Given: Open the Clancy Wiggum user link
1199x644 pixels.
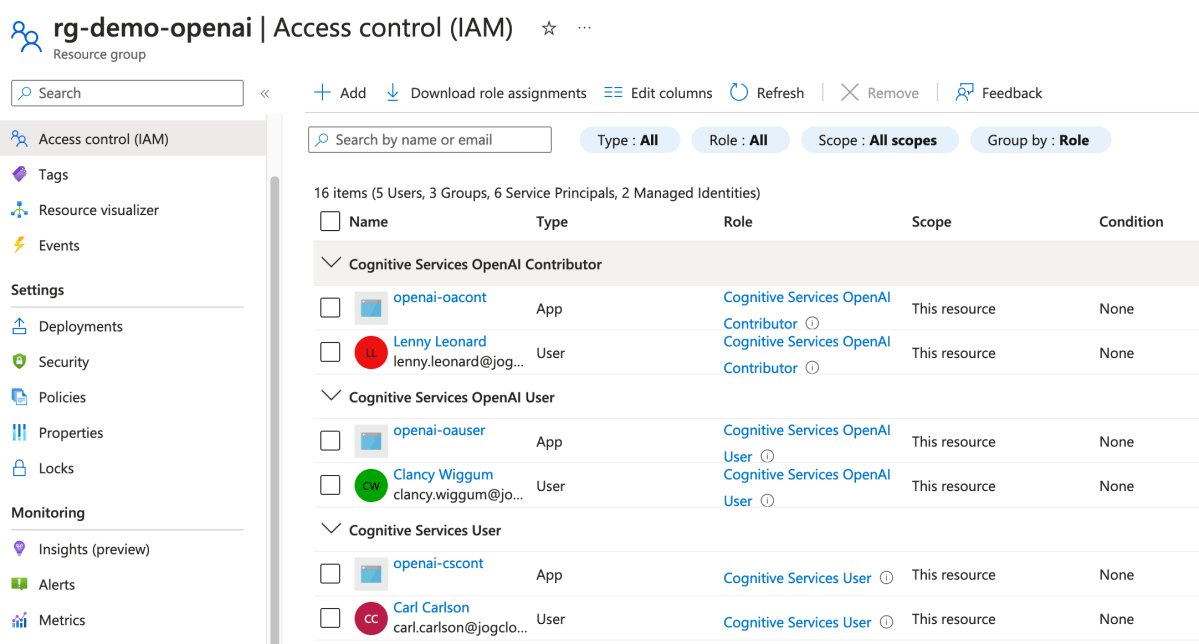Looking at the screenshot, I should point(443,474).
